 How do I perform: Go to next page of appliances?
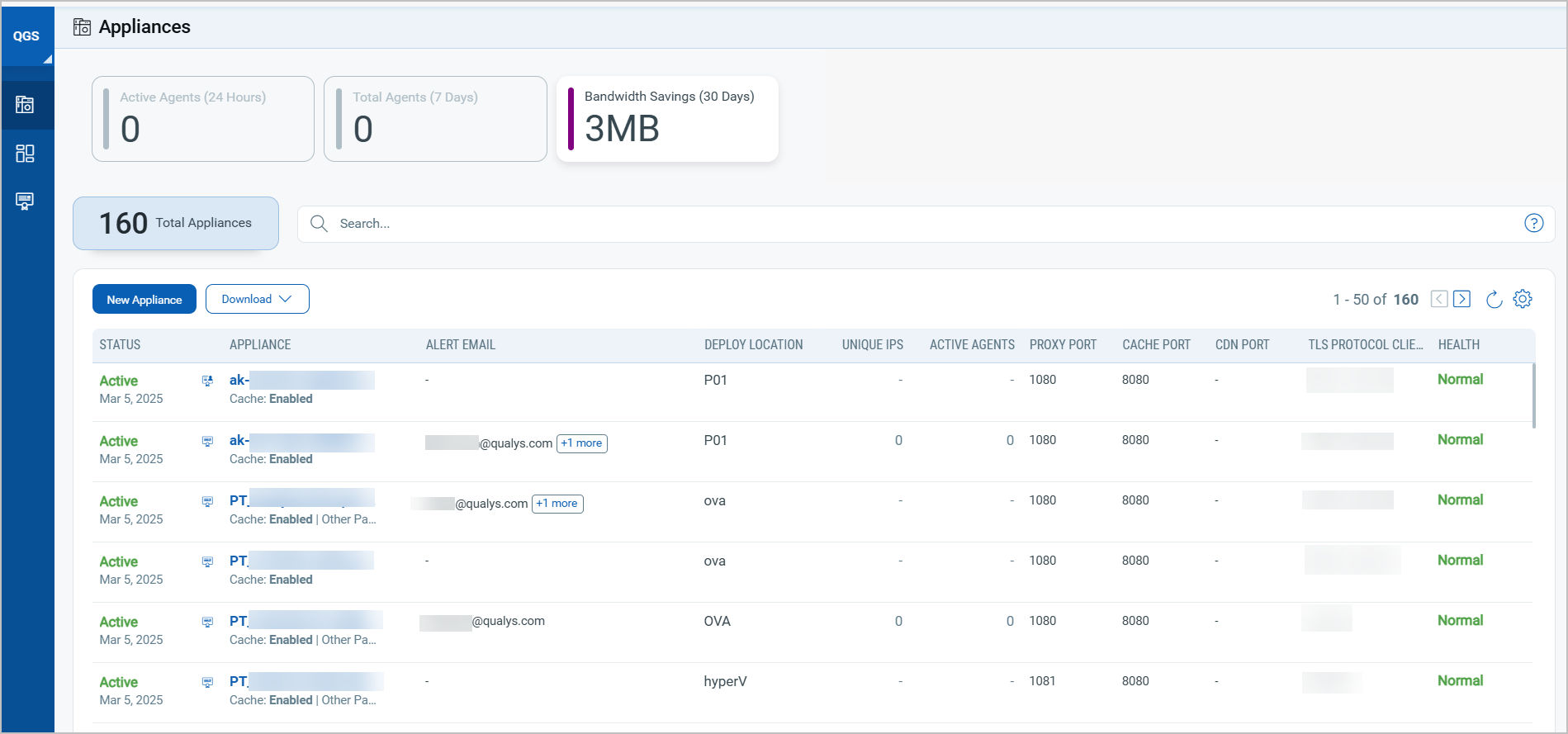click(x=1462, y=299)
